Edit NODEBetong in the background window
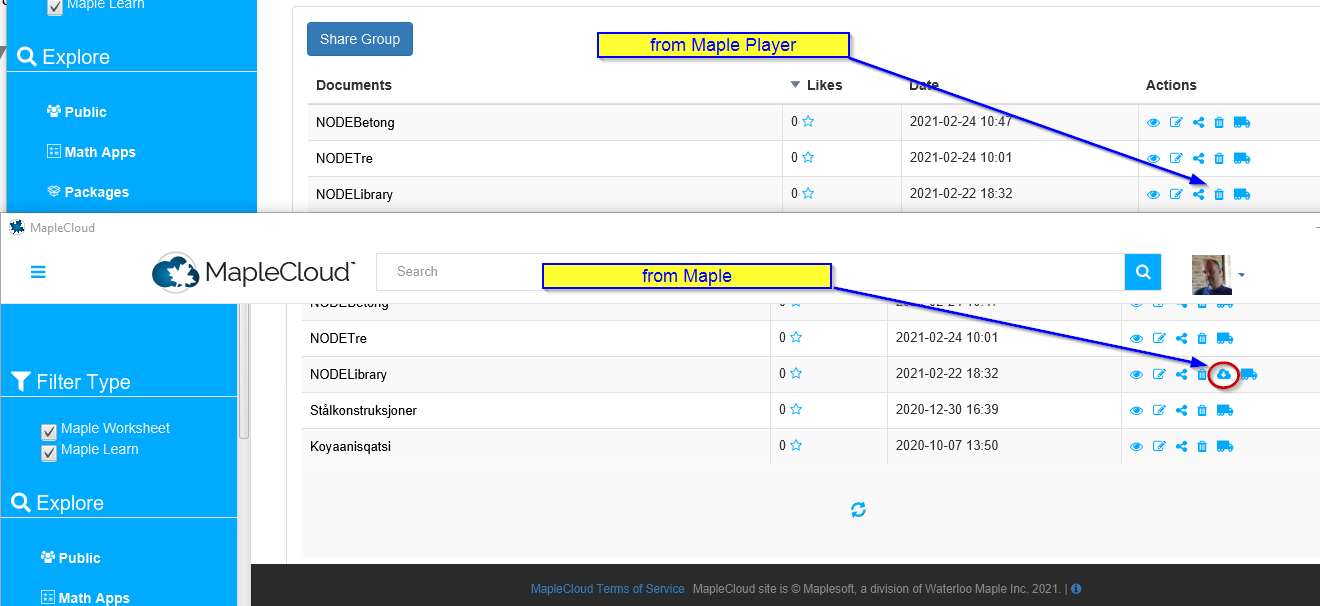1320x606 pixels. pyautogui.click(x=1176, y=122)
